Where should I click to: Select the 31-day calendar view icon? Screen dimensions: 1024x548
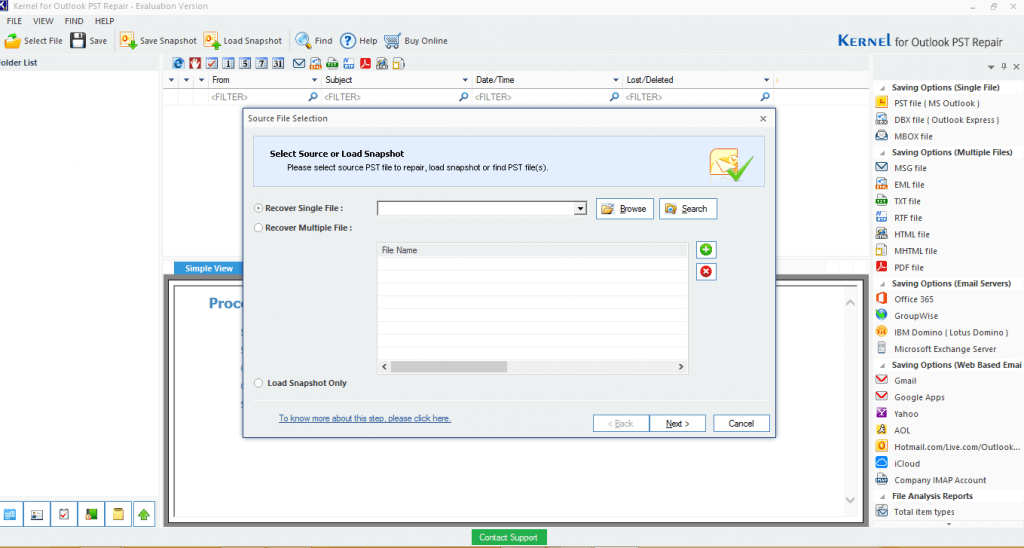tap(278, 63)
